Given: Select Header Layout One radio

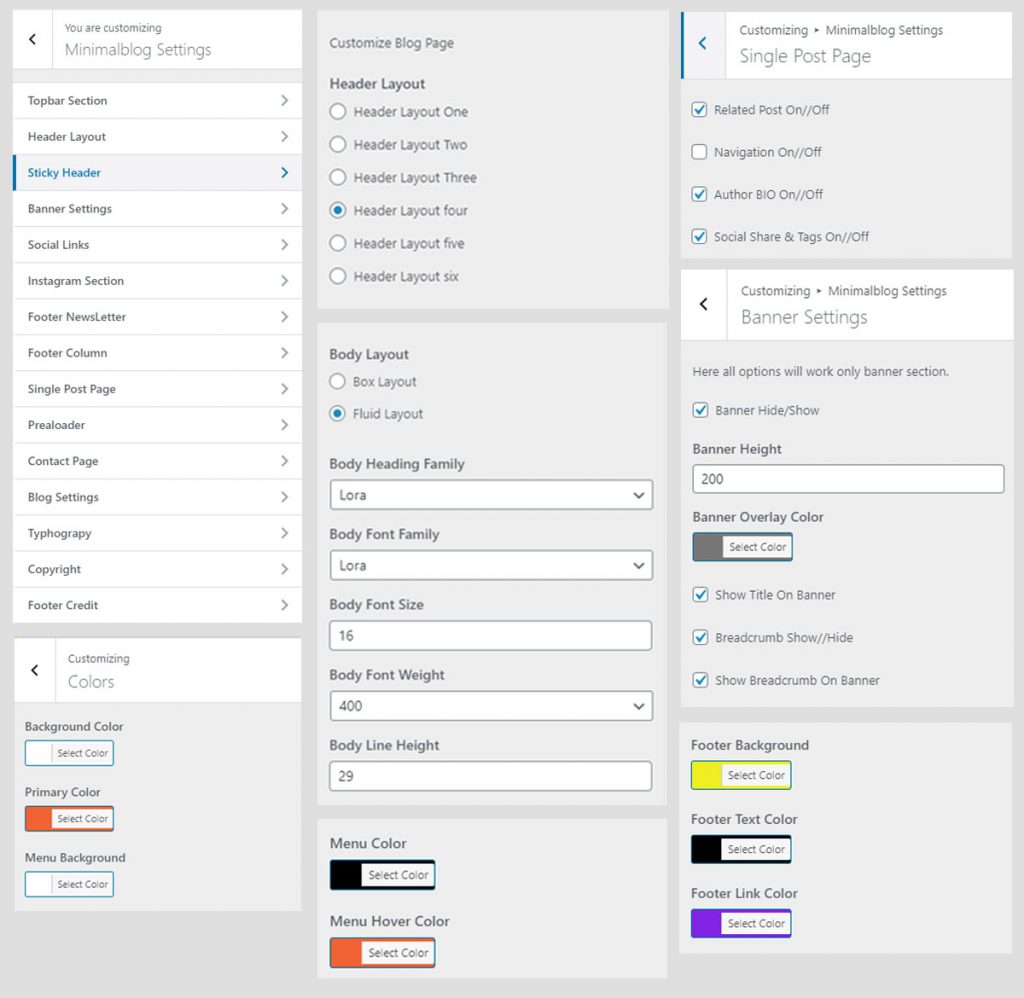Looking at the screenshot, I should [x=338, y=112].
